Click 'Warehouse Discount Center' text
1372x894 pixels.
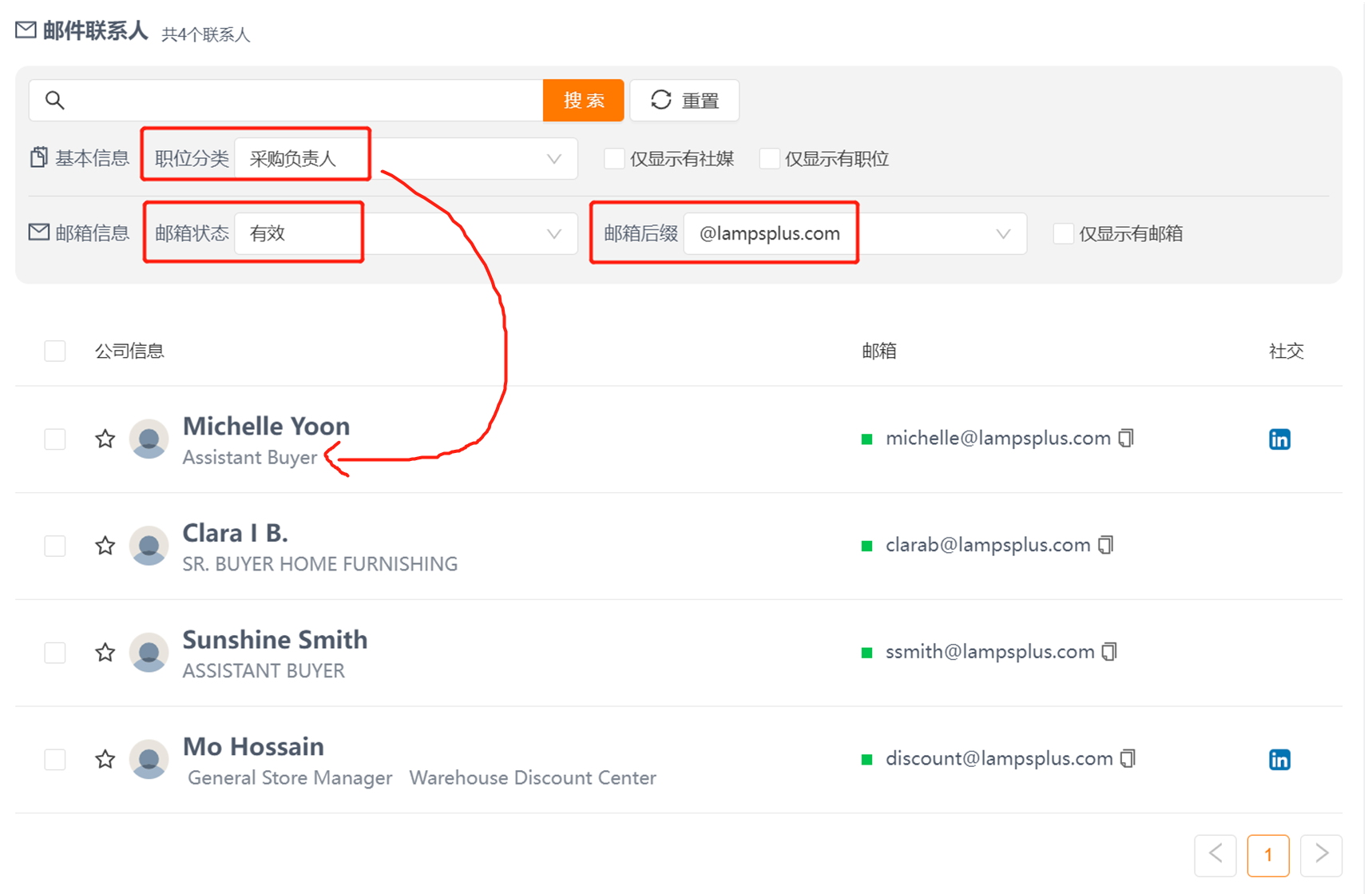coord(533,777)
